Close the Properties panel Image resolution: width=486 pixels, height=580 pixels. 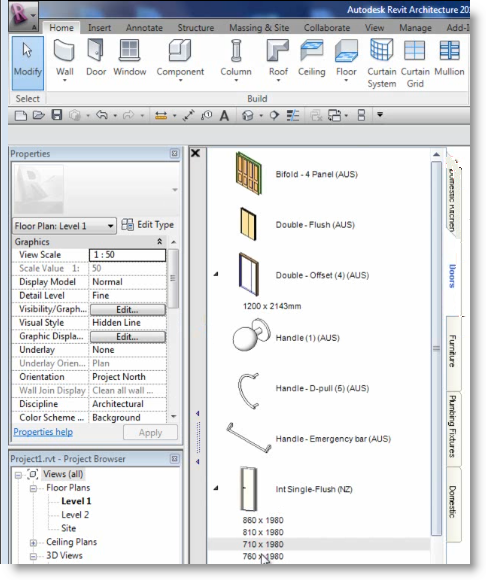coord(175,153)
